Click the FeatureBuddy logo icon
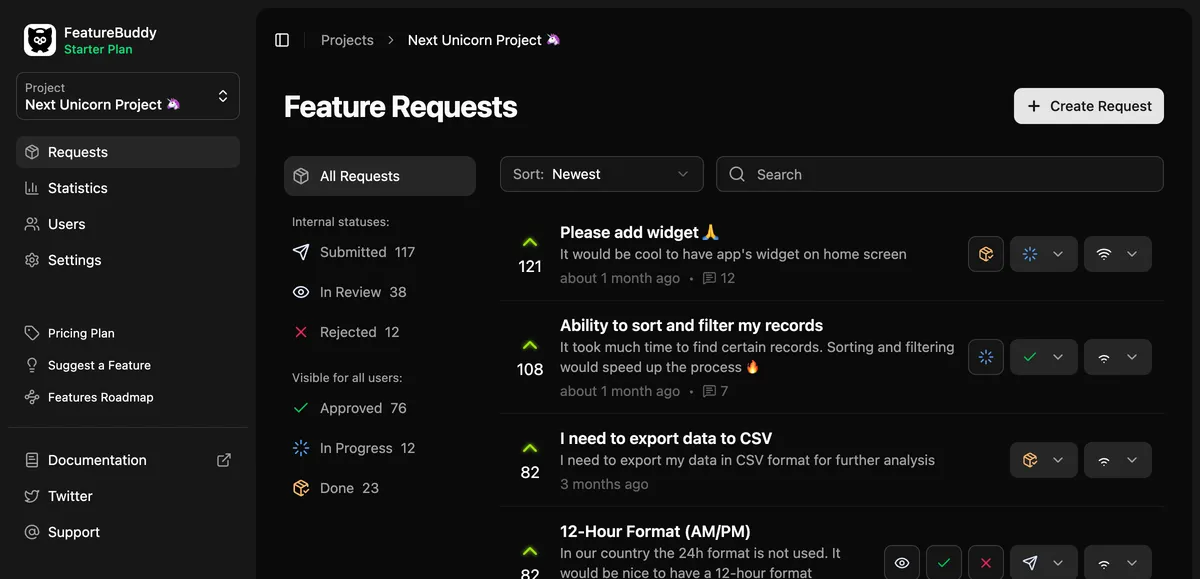This screenshot has width=1200, height=579. pos(40,40)
